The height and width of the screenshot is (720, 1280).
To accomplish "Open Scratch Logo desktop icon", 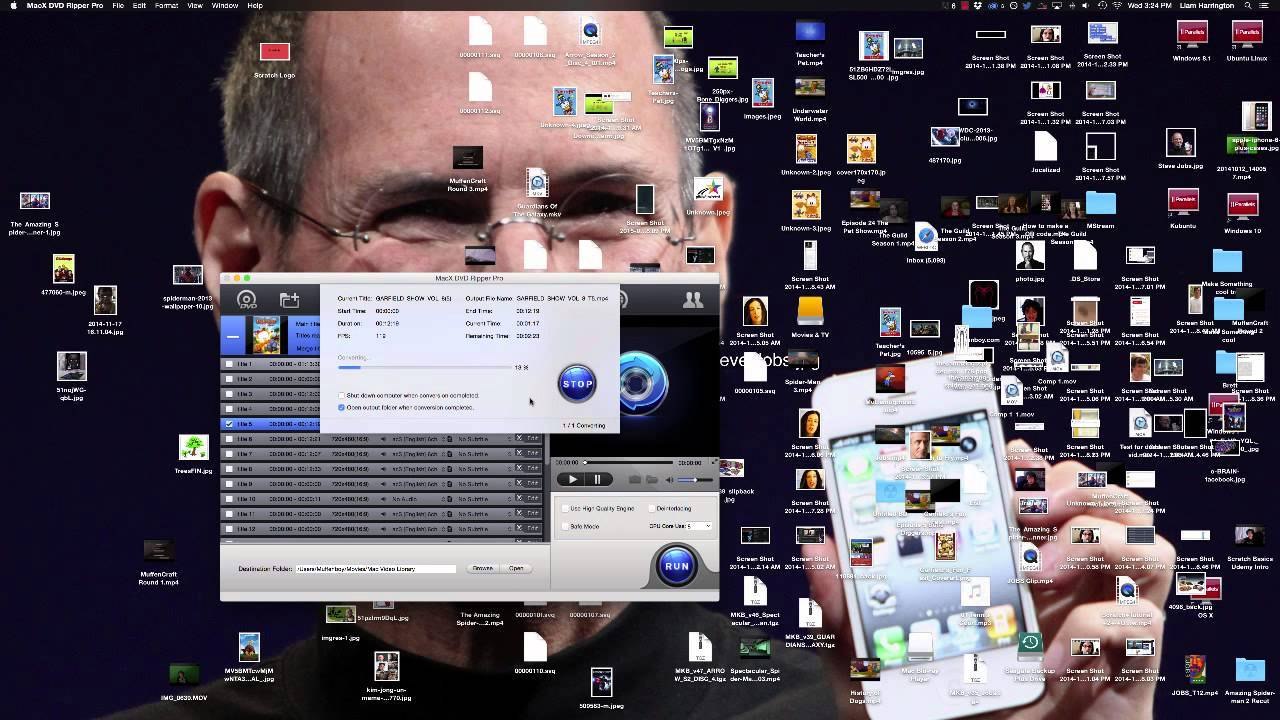I will 274,52.
